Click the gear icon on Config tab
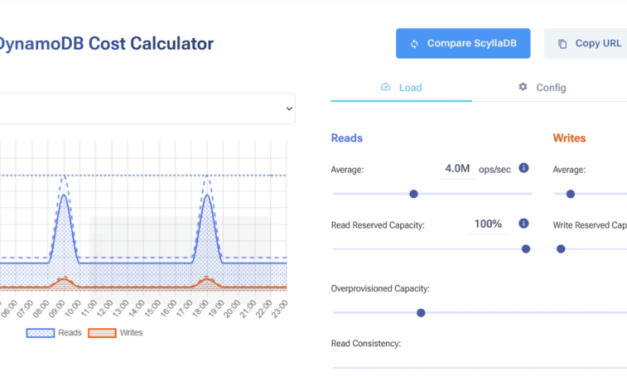The image size is (627, 376). (523, 87)
